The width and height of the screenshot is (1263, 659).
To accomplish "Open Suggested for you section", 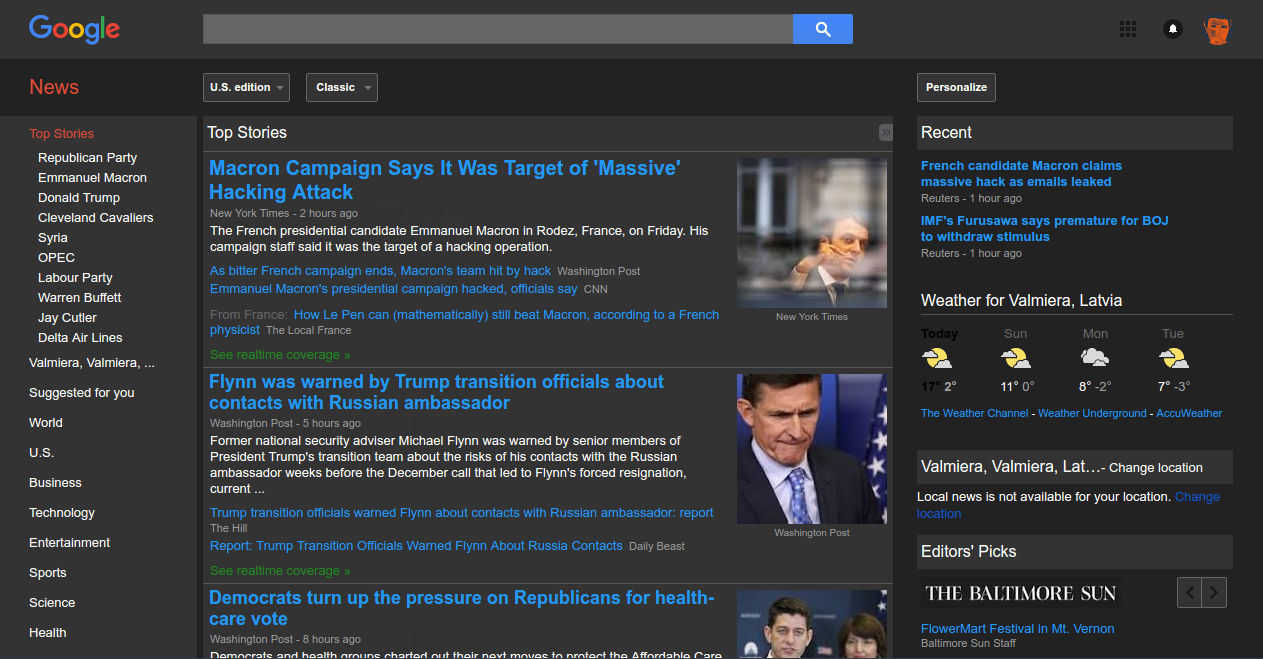I will pos(81,392).
